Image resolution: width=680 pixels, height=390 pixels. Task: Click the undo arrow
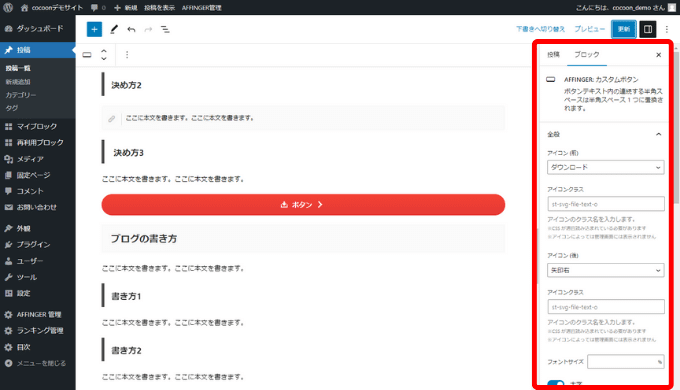[x=131, y=29]
